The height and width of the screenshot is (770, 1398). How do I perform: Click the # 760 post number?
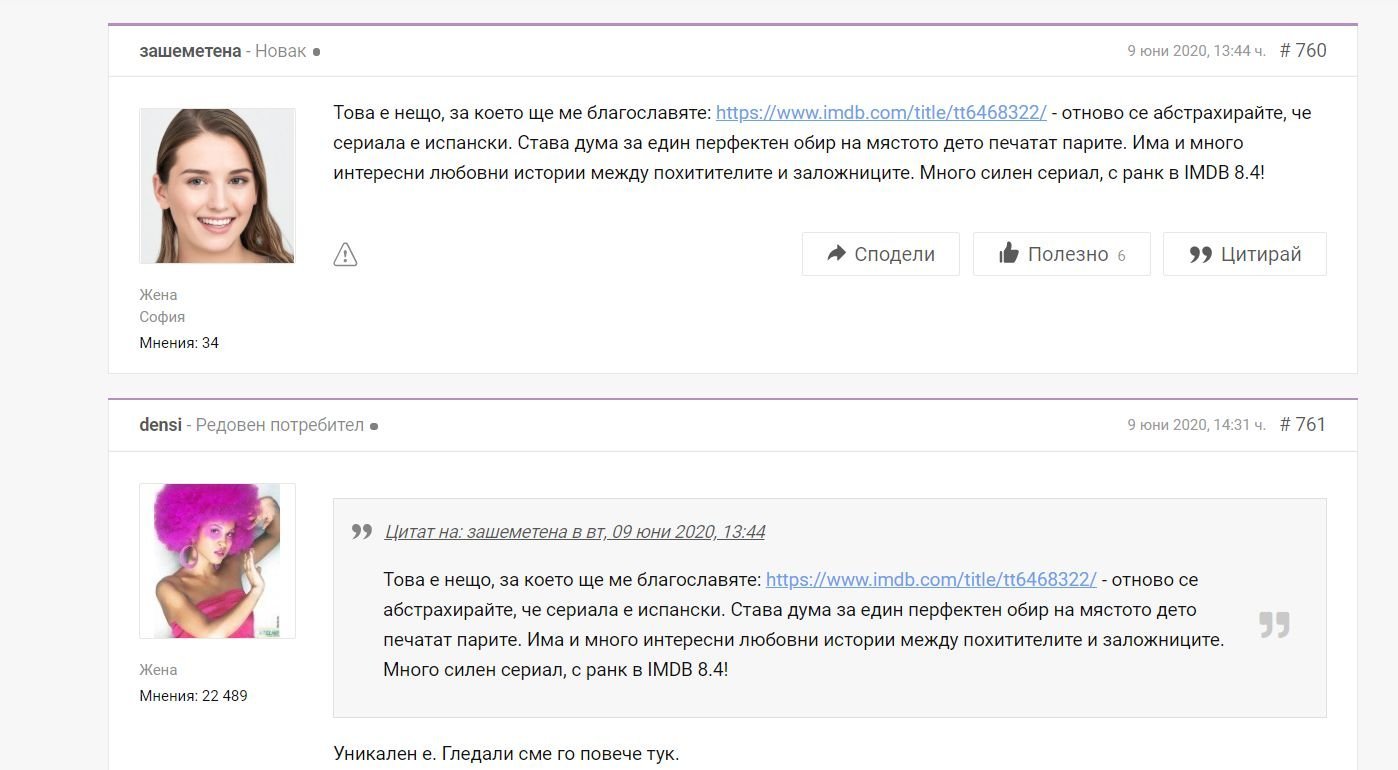click(1303, 50)
